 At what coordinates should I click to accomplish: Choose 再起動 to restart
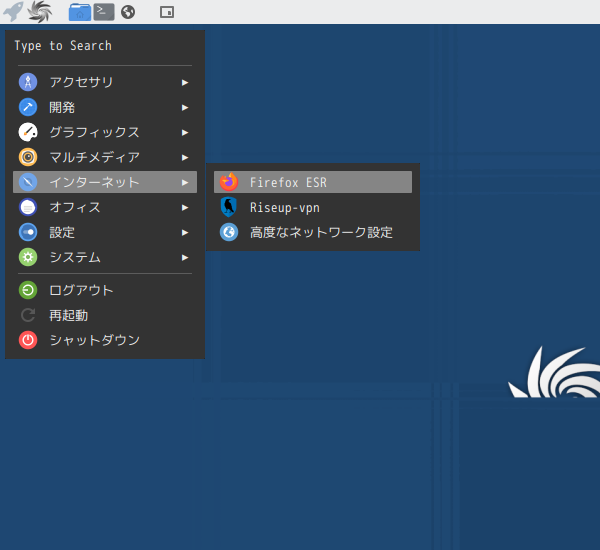(x=105, y=315)
